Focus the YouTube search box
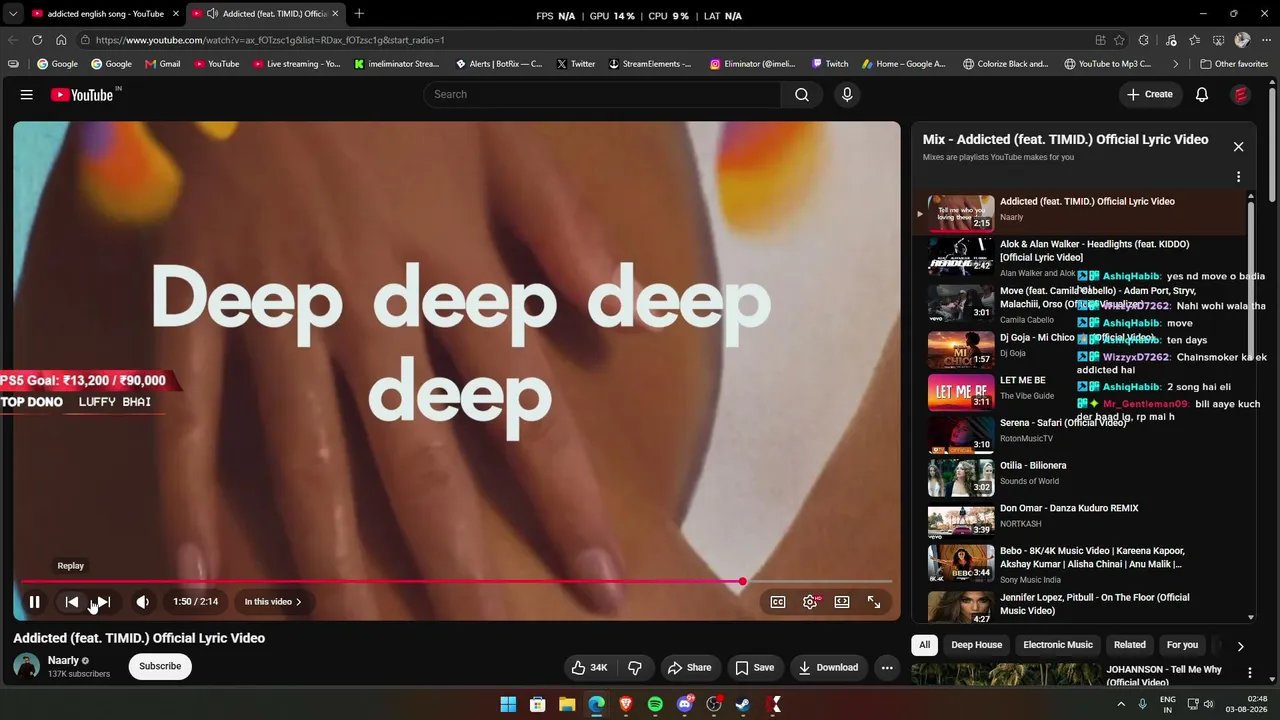The height and width of the screenshot is (720, 1280). click(x=602, y=95)
